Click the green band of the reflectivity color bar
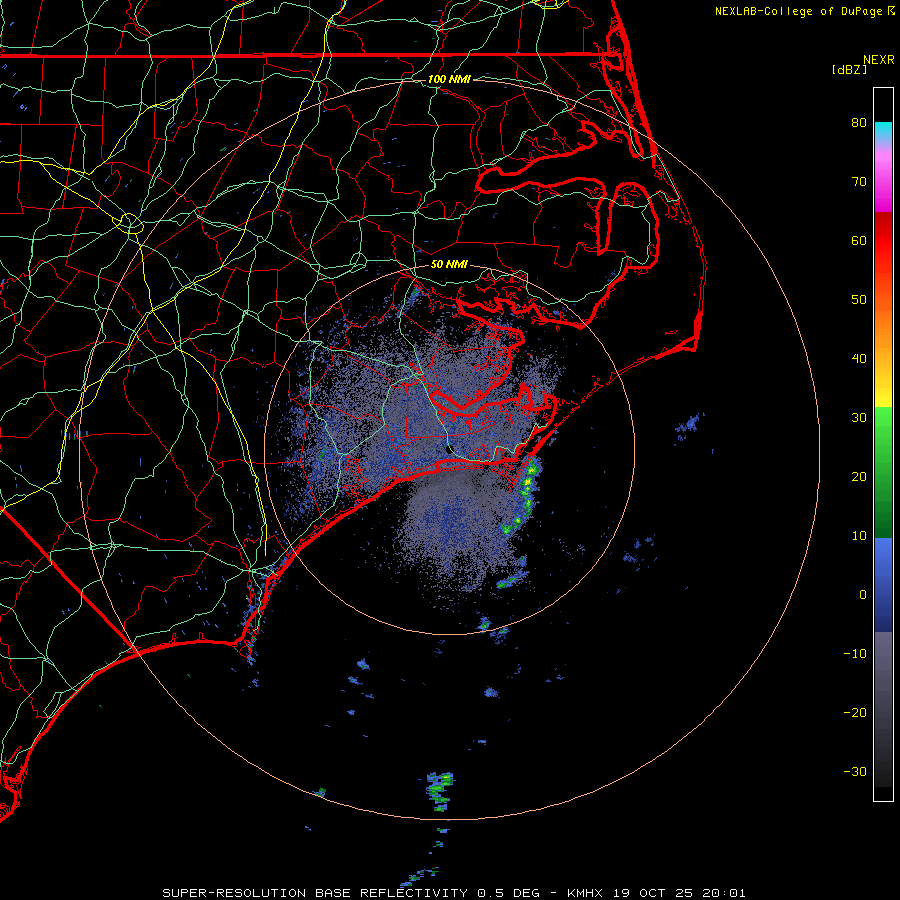The image size is (900, 900). click(883, 472)
